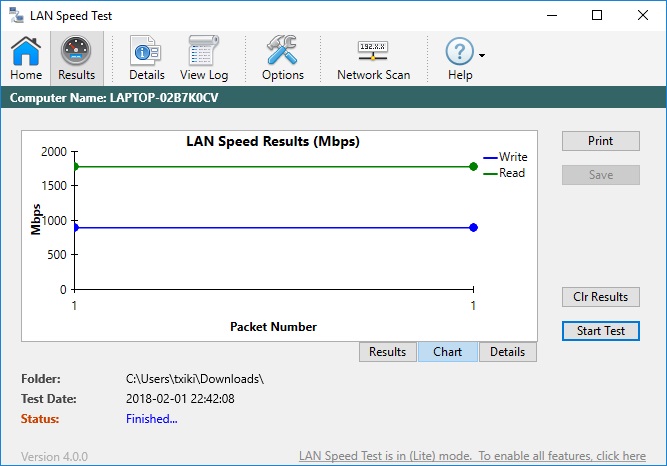Click the Finished... status text
667x466 pixels.
coord(151,419)
